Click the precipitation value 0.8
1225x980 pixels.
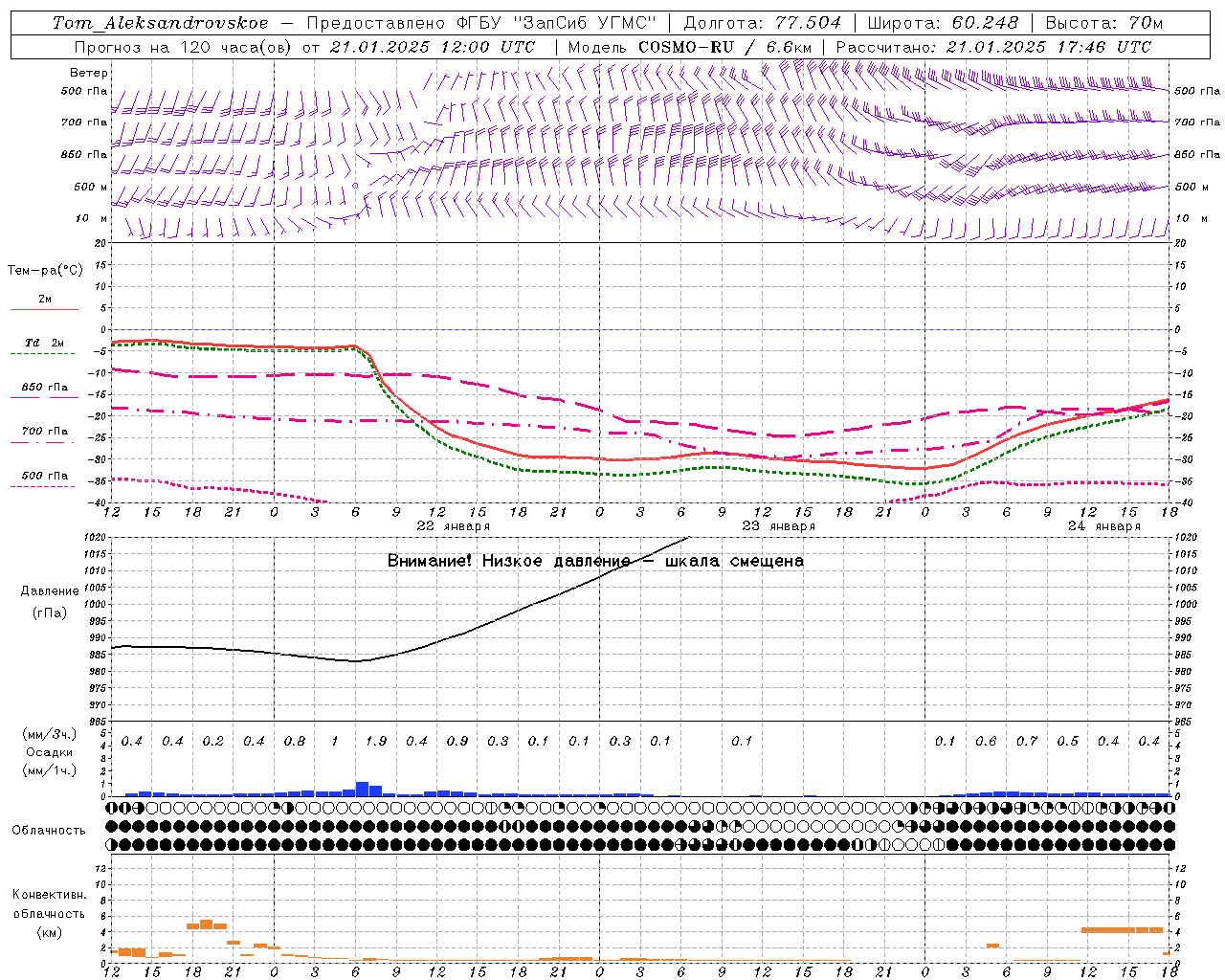click(x=295, y=742)
